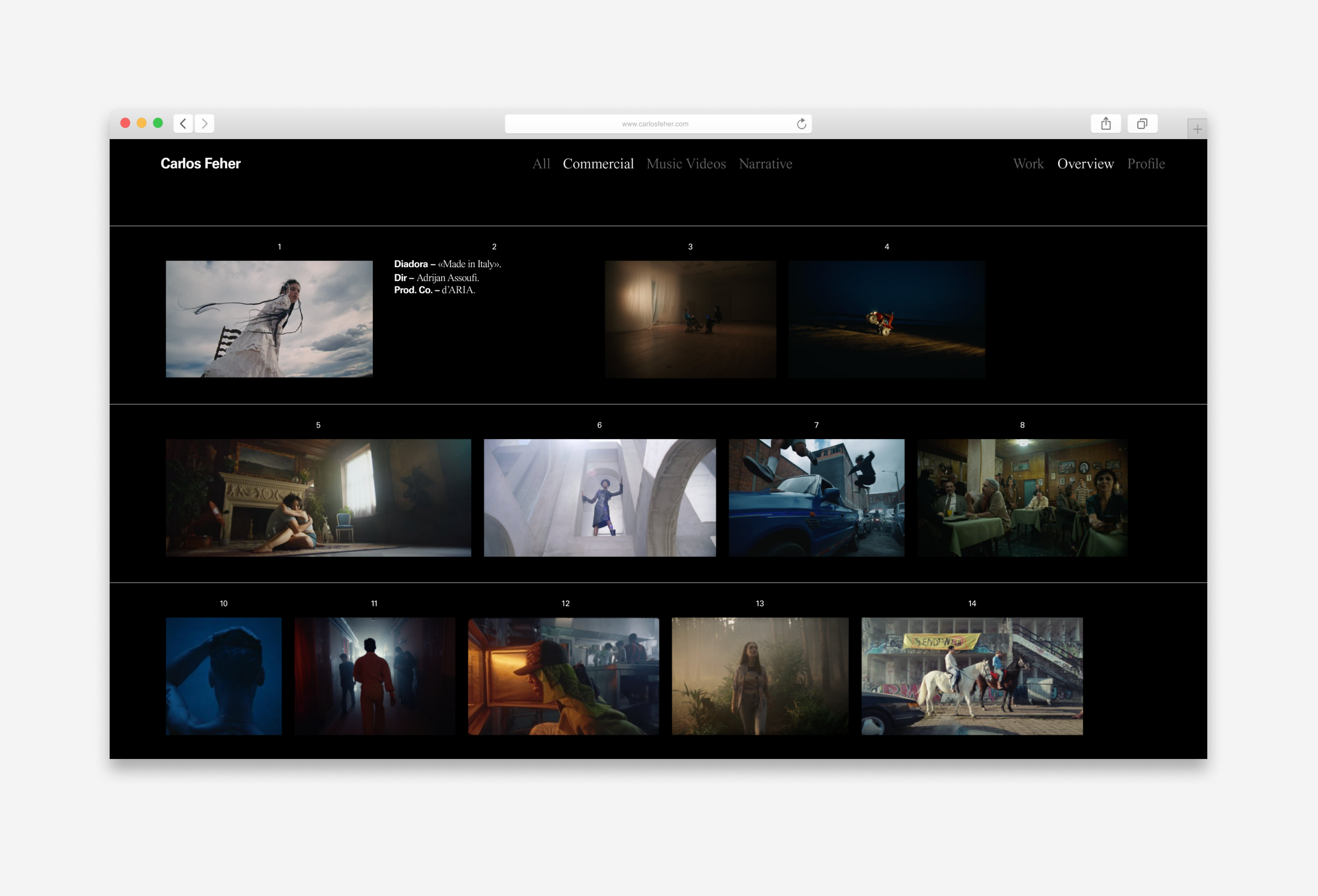Open the Profile page

coord(1146,164)
